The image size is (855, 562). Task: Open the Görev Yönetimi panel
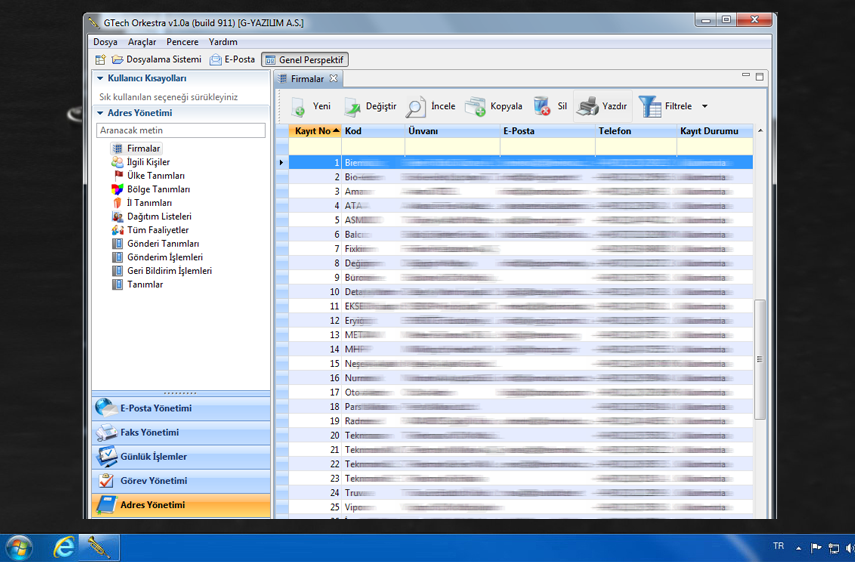point(153,481)
